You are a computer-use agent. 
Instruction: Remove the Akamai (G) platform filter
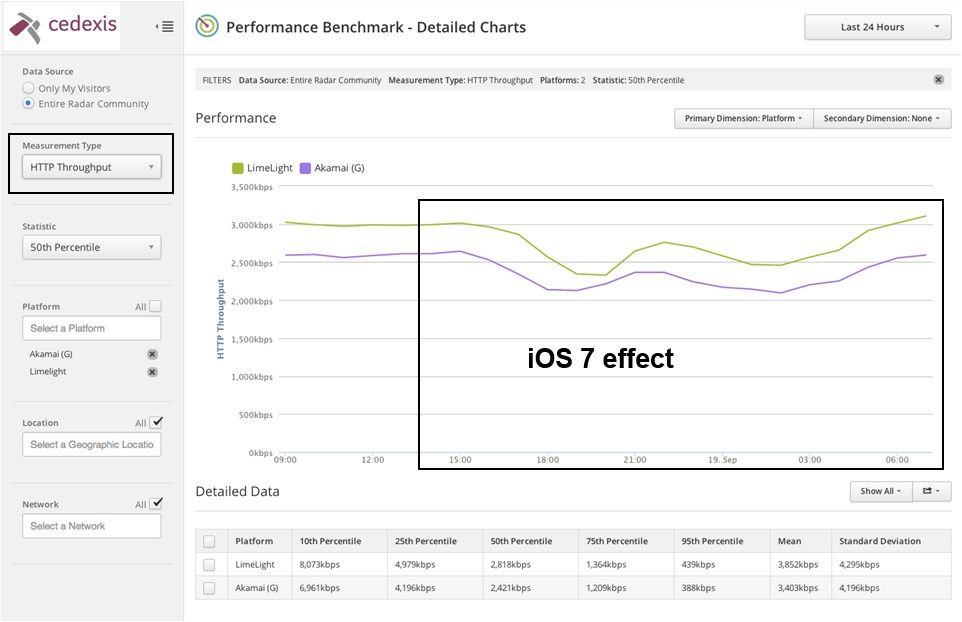pos(152,354)
